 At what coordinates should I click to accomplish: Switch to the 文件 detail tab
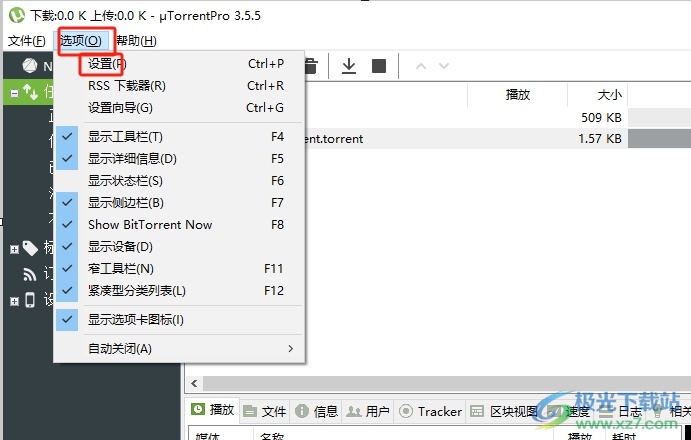[x=264, y=411]
